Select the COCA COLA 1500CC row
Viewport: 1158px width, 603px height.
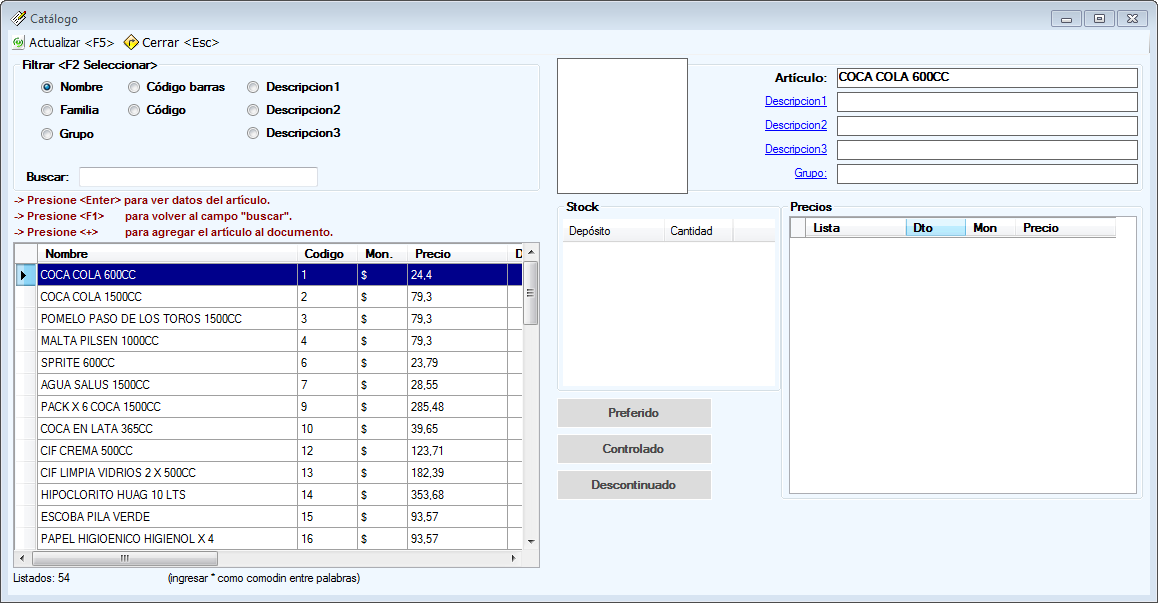pyautogui.click(x=269, y=297)
